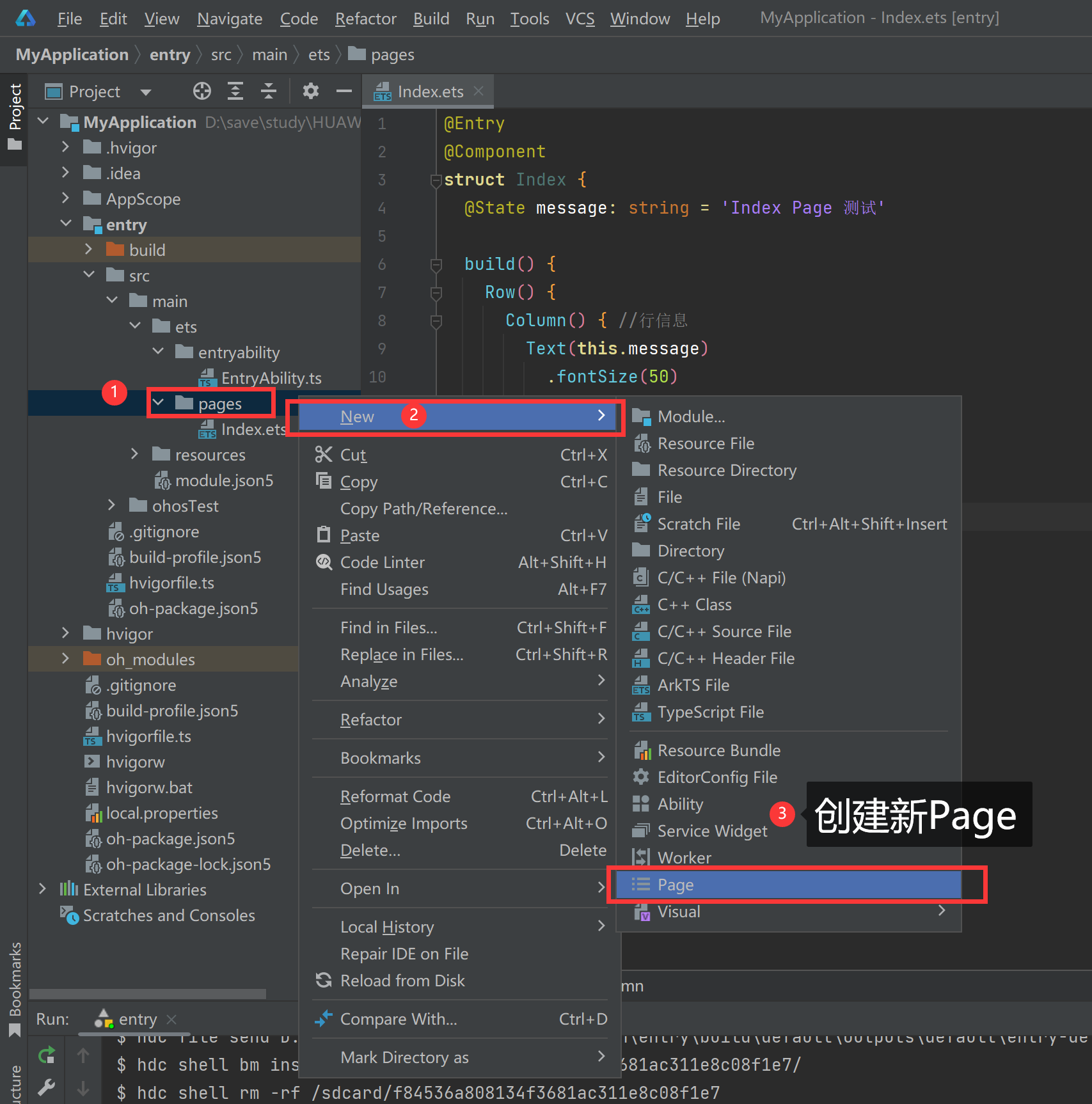Image resolution: width=1092 pixels, height=1104 pixels.
Task: Click the C++ Class icon
Action: tap(641, 604)
